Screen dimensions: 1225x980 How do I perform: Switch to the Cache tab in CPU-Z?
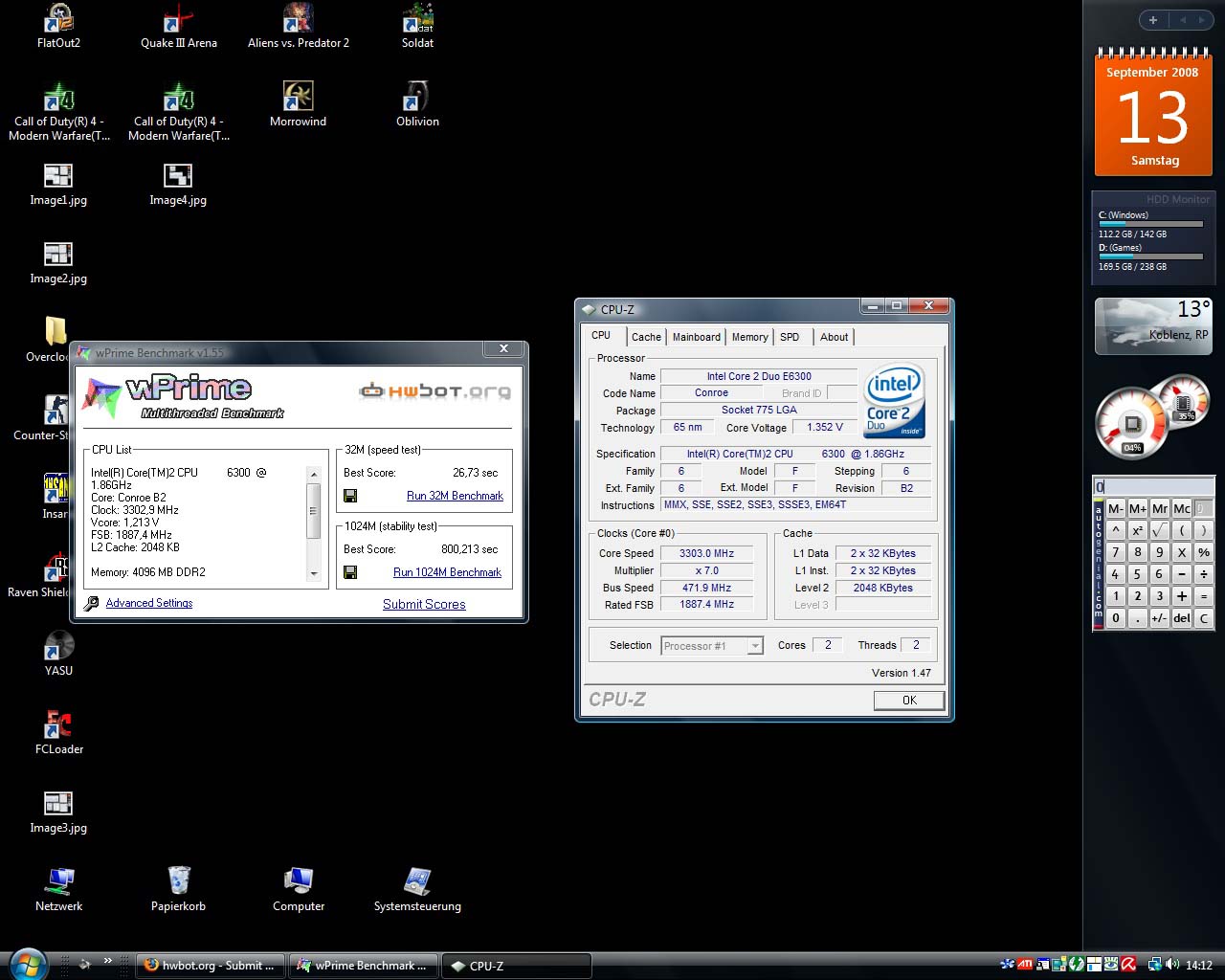click(646, 337)
